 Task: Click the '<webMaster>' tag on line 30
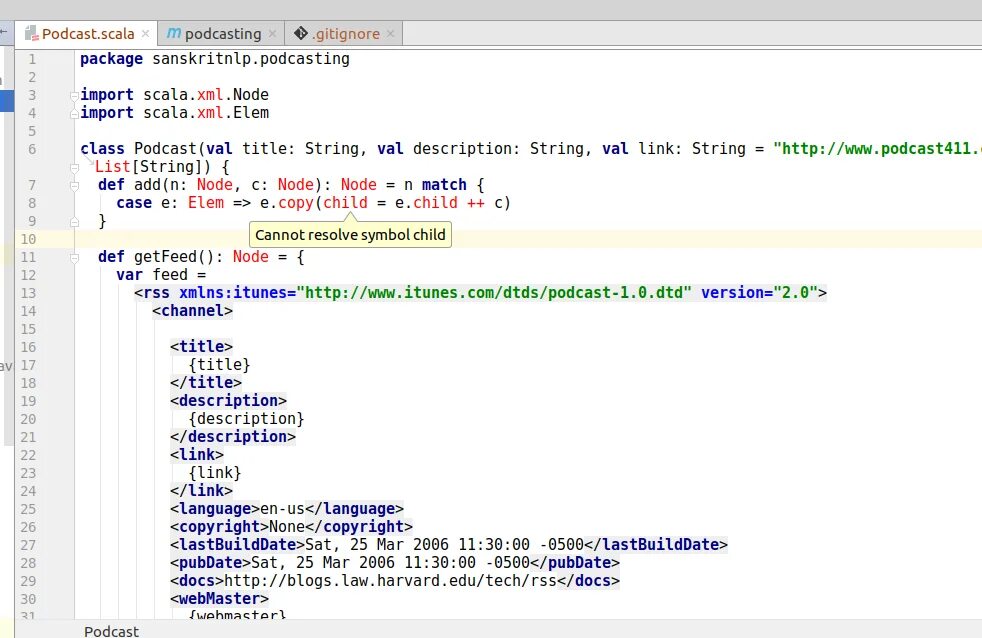click(x=219, y=599)
